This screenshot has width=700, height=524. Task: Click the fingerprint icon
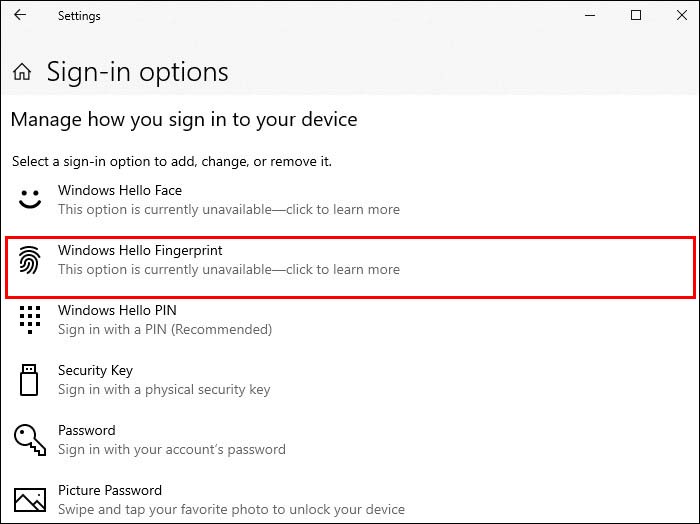point(30,260)
